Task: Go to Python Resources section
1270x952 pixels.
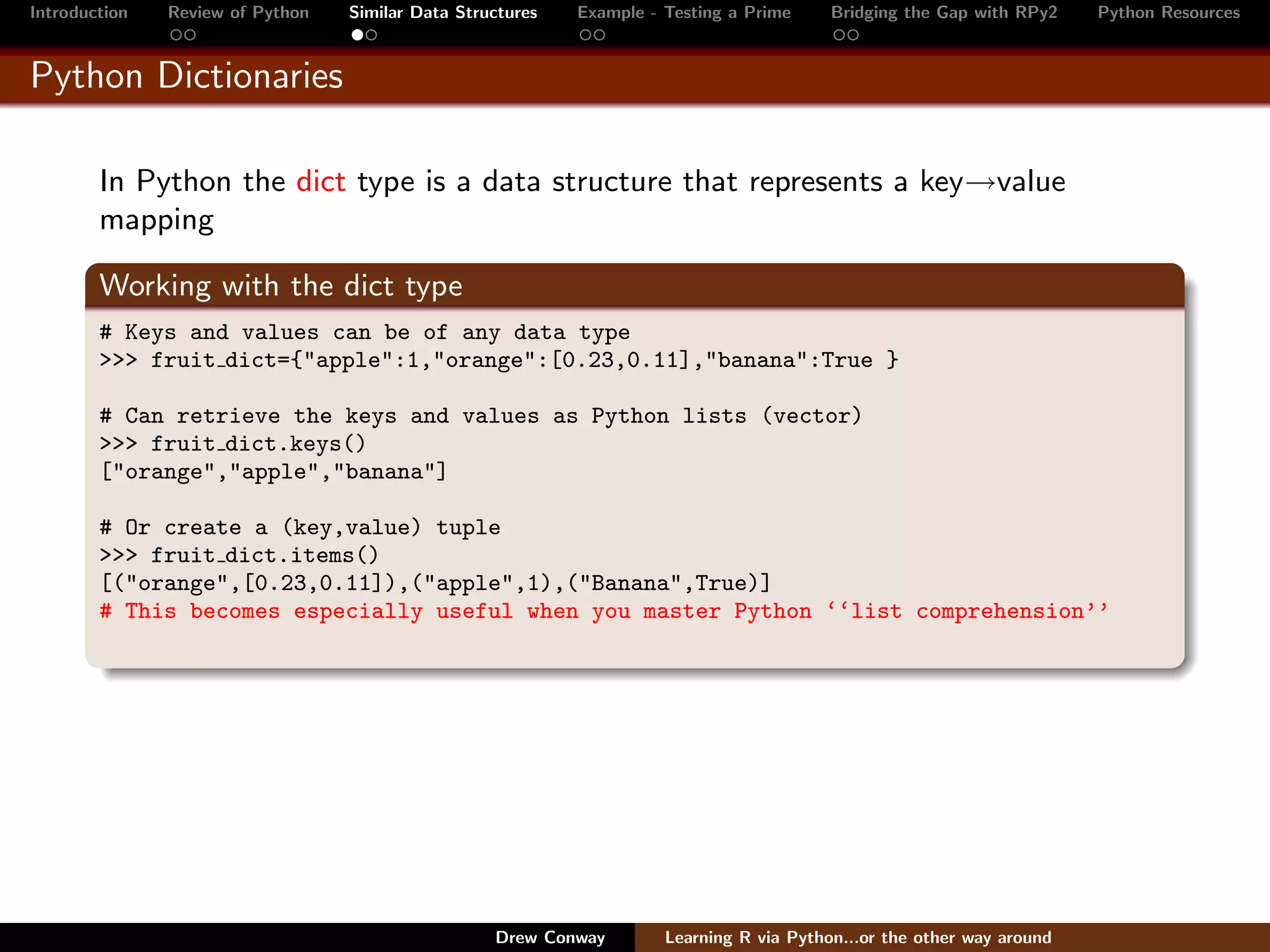Action: tap(1168, 12)
